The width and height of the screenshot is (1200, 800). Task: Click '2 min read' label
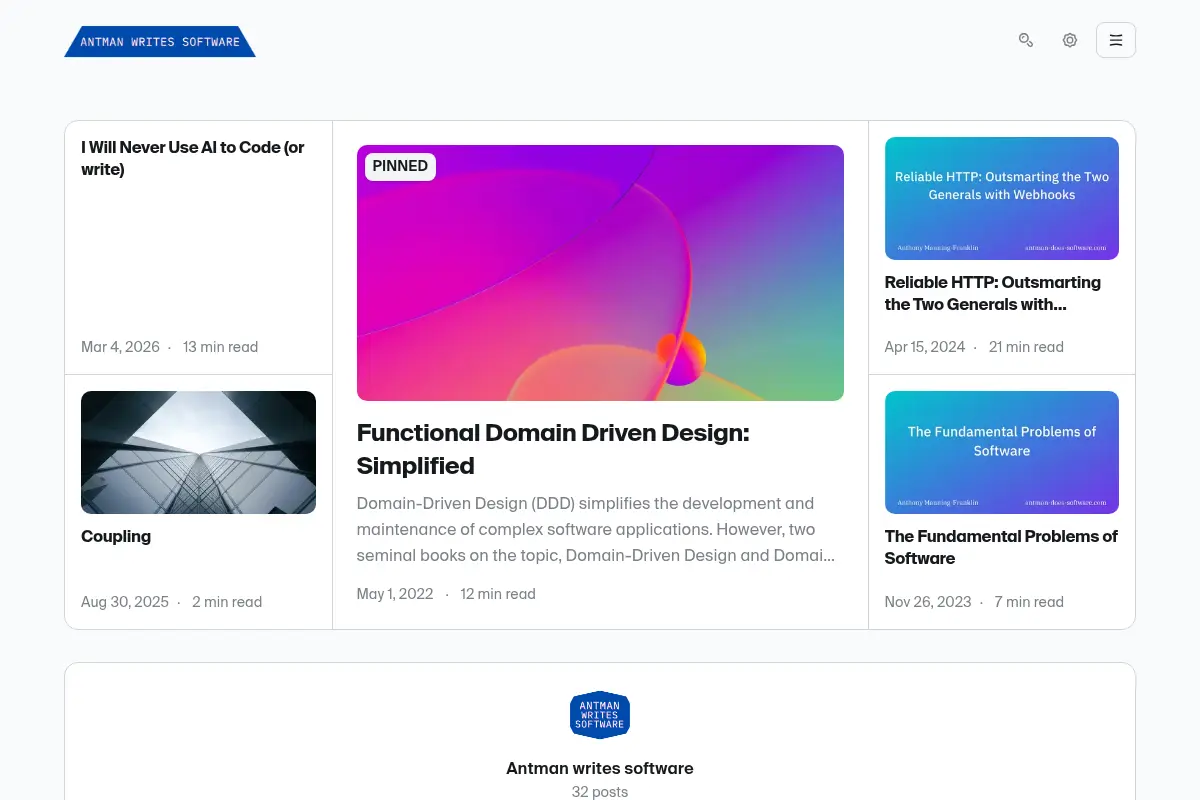click(x=227, y=602)
